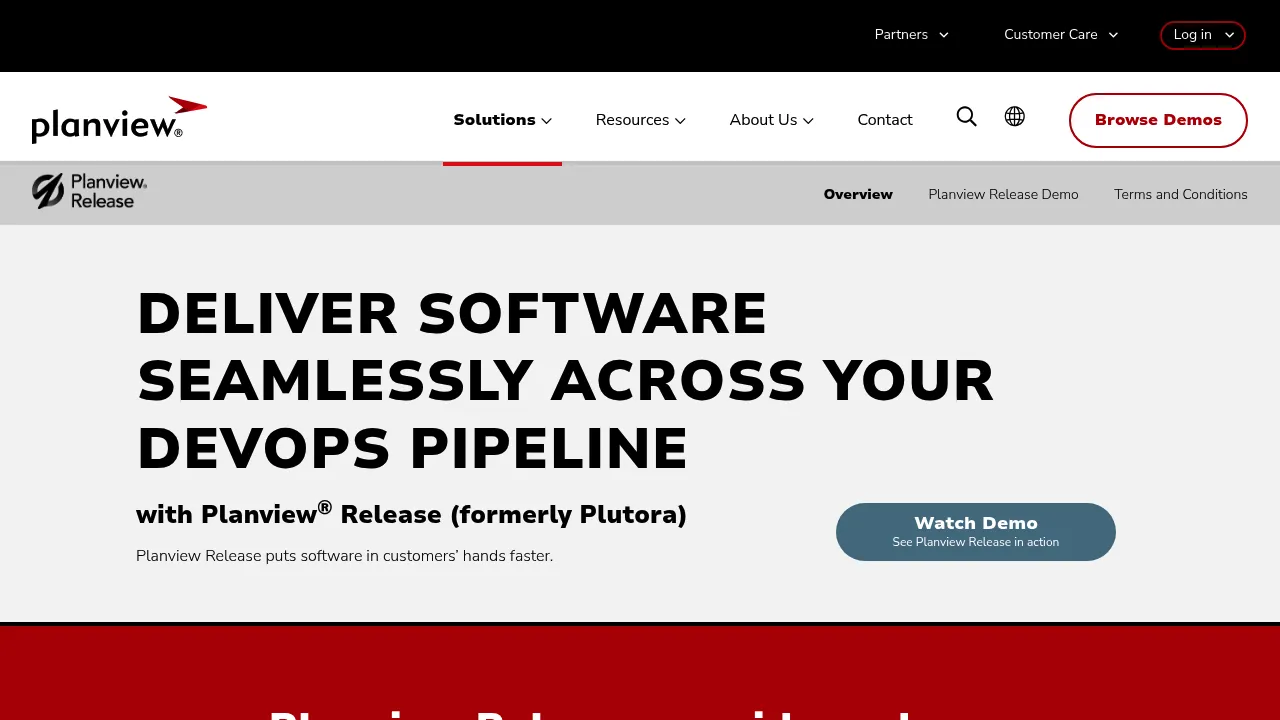Click the 'Deliver Software Seamlessly' headline

tap(565, 381)
